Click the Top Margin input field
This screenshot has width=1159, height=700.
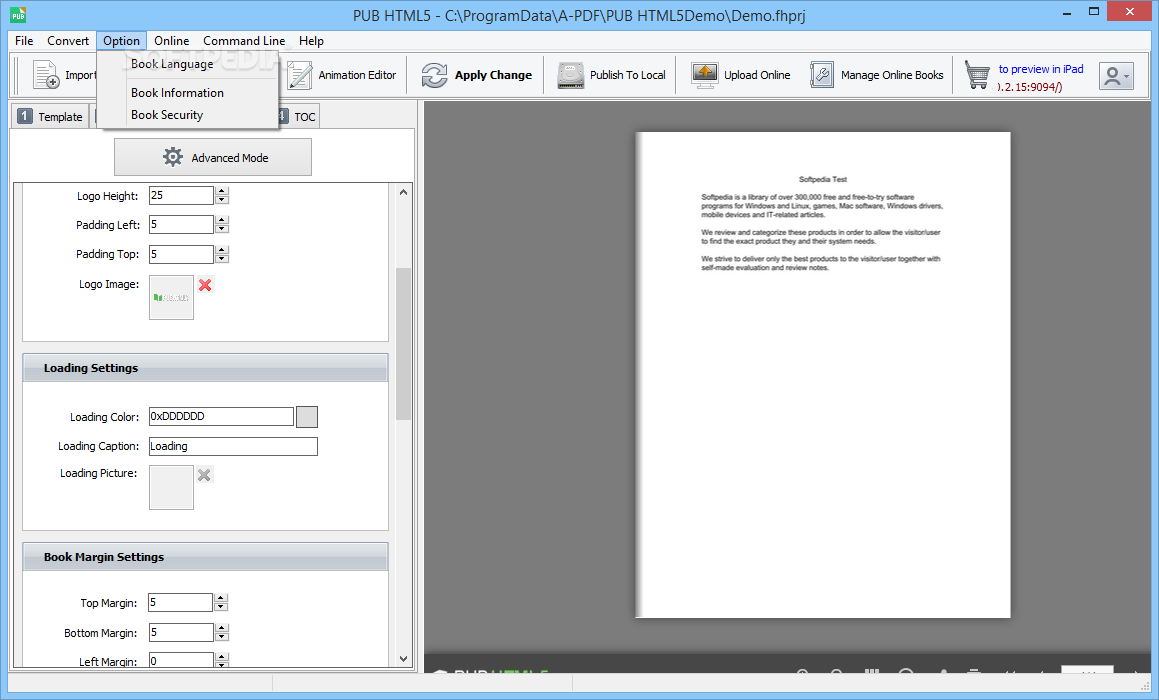point(180,602)
